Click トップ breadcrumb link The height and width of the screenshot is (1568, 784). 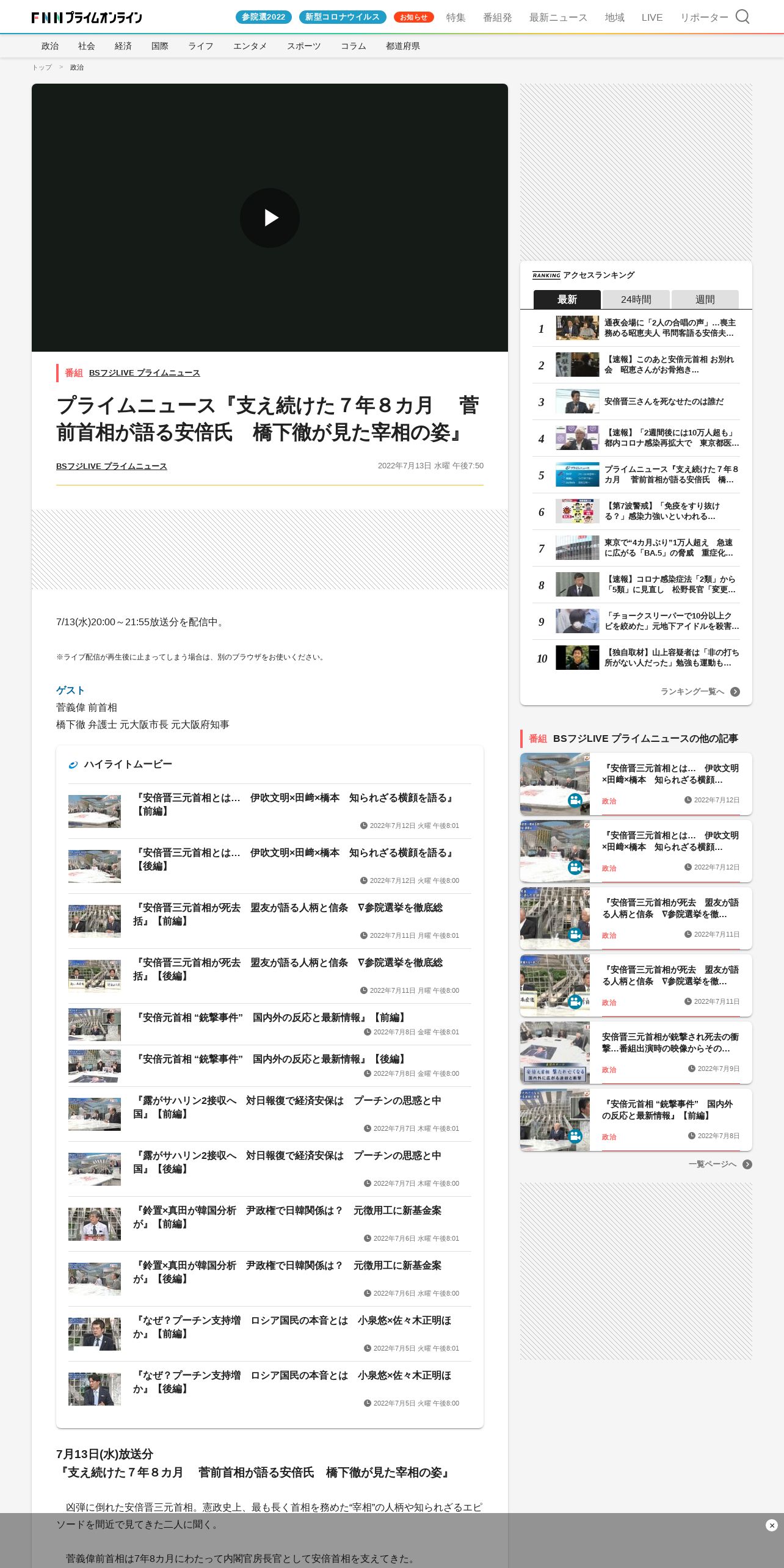[x=42, y=67]
